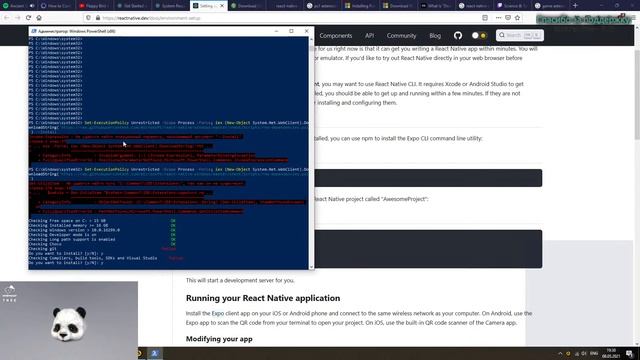This screenshot has width=640, height=360.
Task: Open the API nav menu item
Action: (369, 36)
